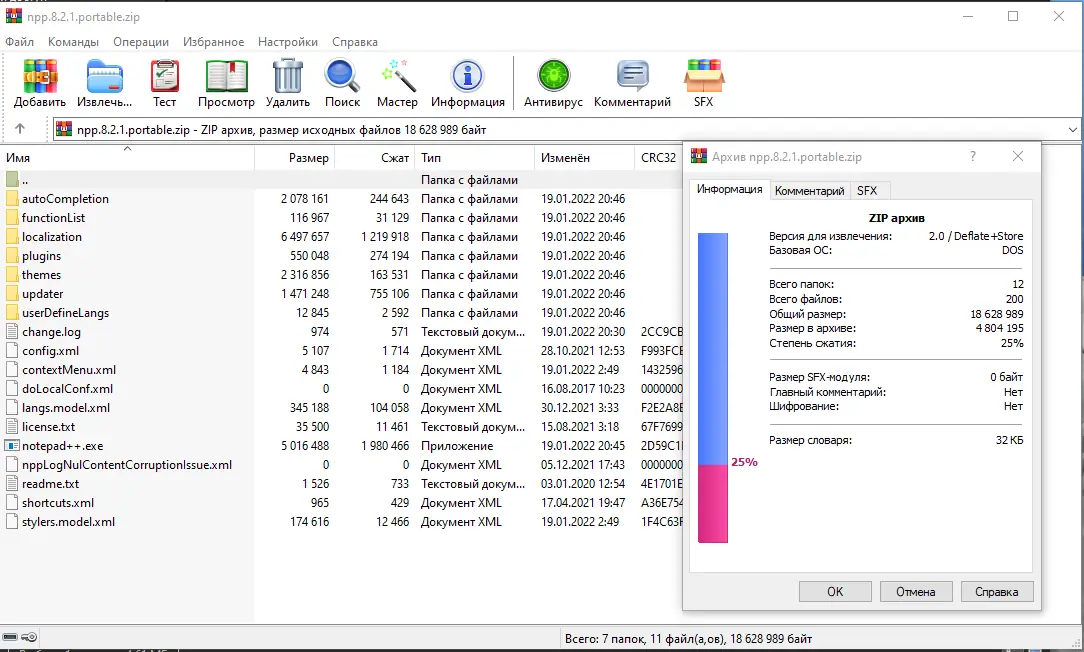Click the Отмена button

tap(916, 592)
